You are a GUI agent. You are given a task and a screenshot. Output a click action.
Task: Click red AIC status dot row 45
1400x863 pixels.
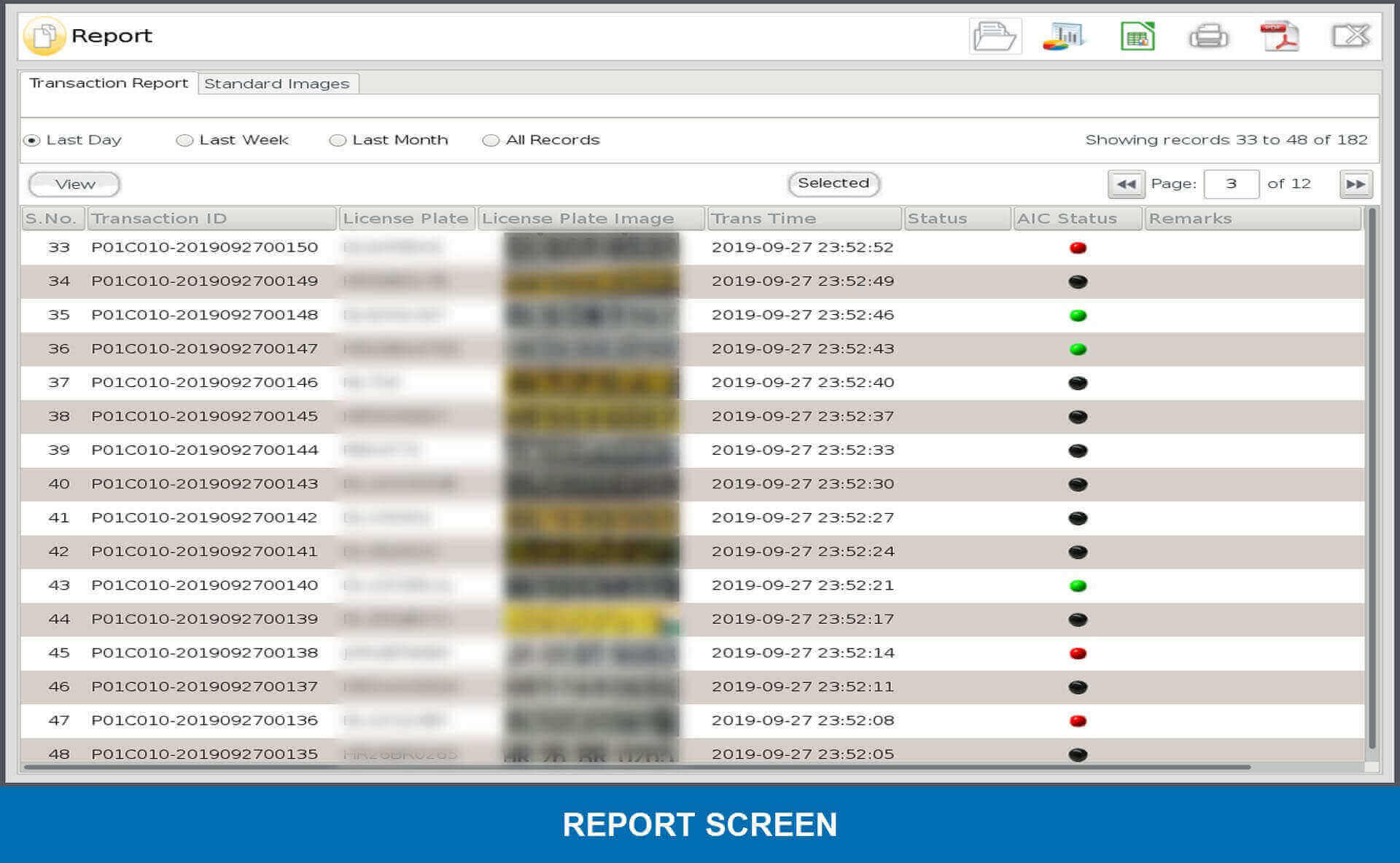coord(1078,653)
